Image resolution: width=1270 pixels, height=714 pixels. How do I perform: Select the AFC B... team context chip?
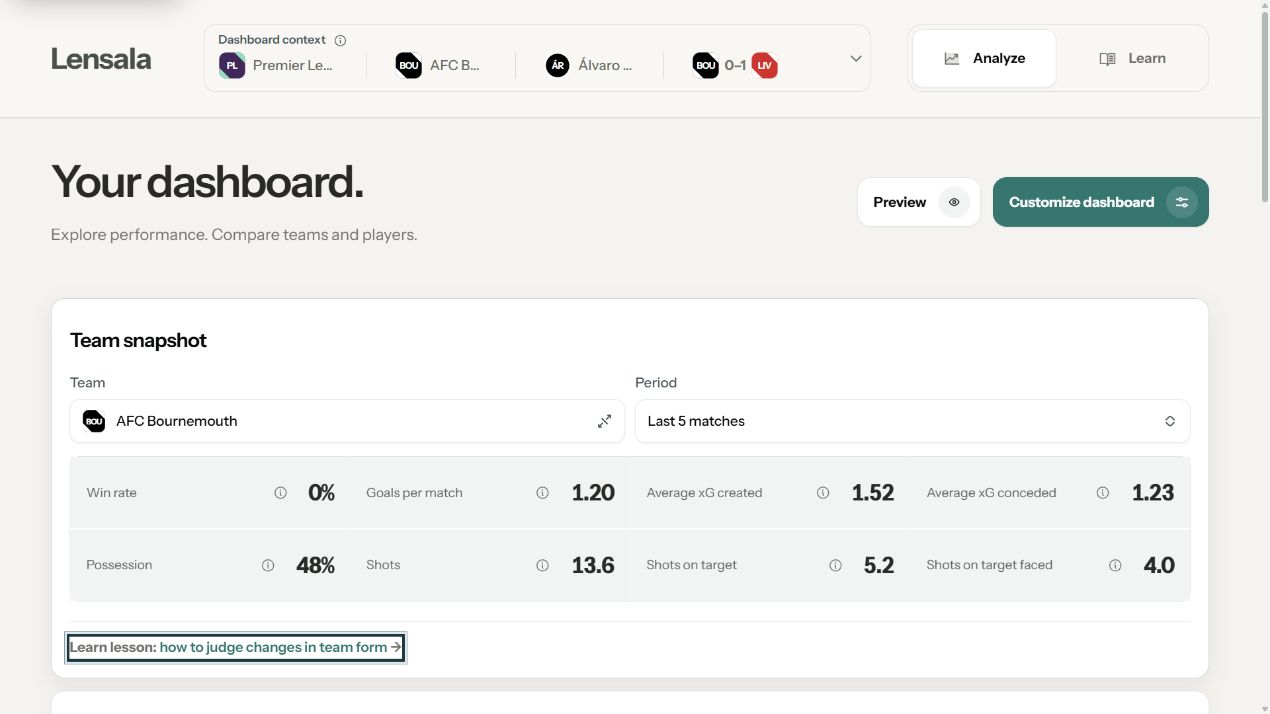pyautogui.click(x=437, y=66)
